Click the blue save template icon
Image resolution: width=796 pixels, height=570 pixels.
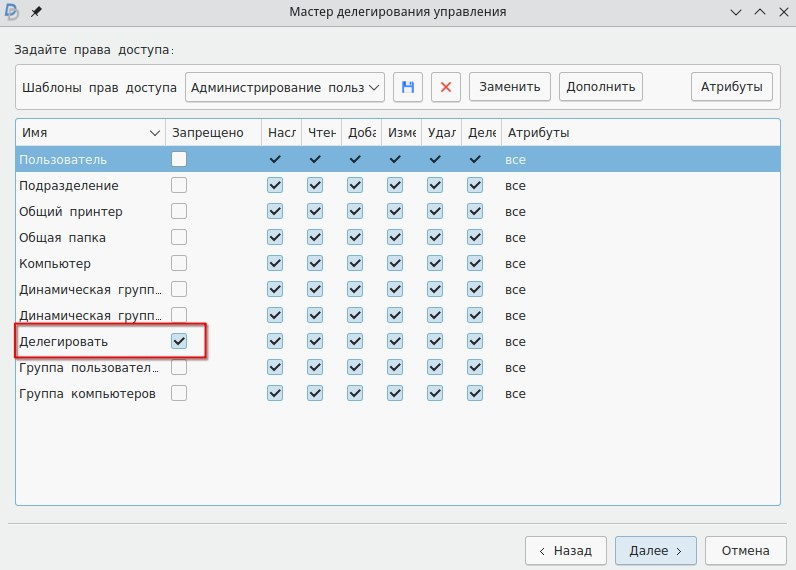pyautogui.click(x=407, y=87)
